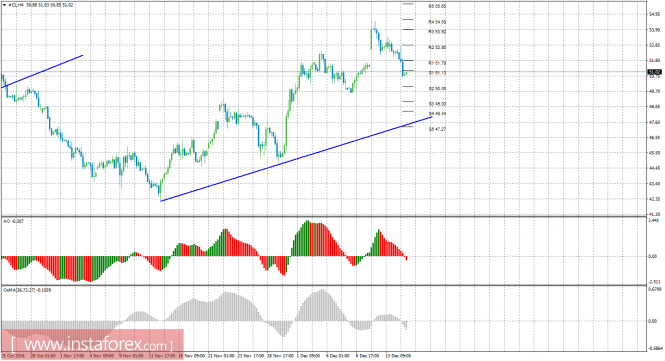Select the S5 47.27 pivot label
The width and height of the screenshot is (665, 361).
(437, 129)
